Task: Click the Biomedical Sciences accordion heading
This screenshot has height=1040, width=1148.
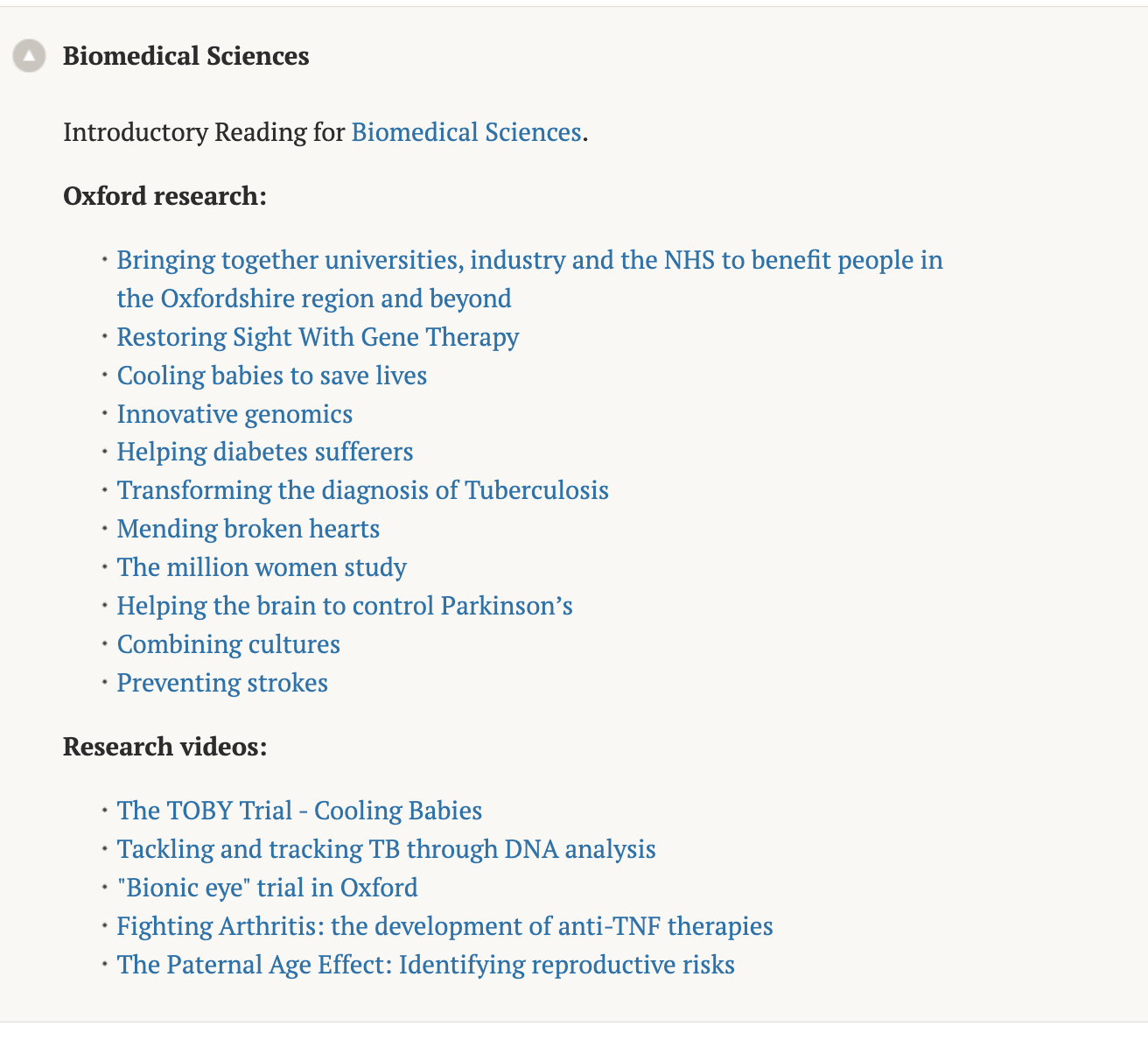Action: [x=185, y=56]
